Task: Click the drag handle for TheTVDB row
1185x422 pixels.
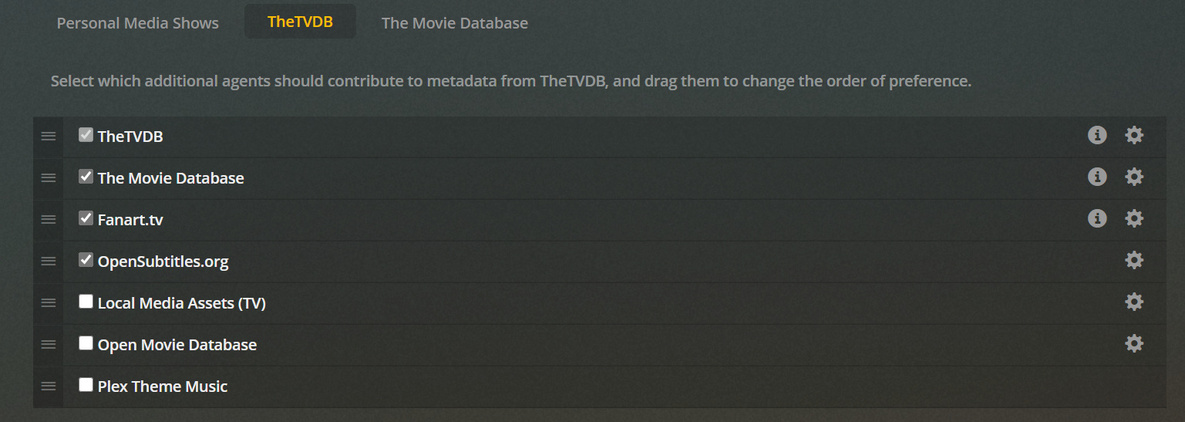Action: point(48,136)
